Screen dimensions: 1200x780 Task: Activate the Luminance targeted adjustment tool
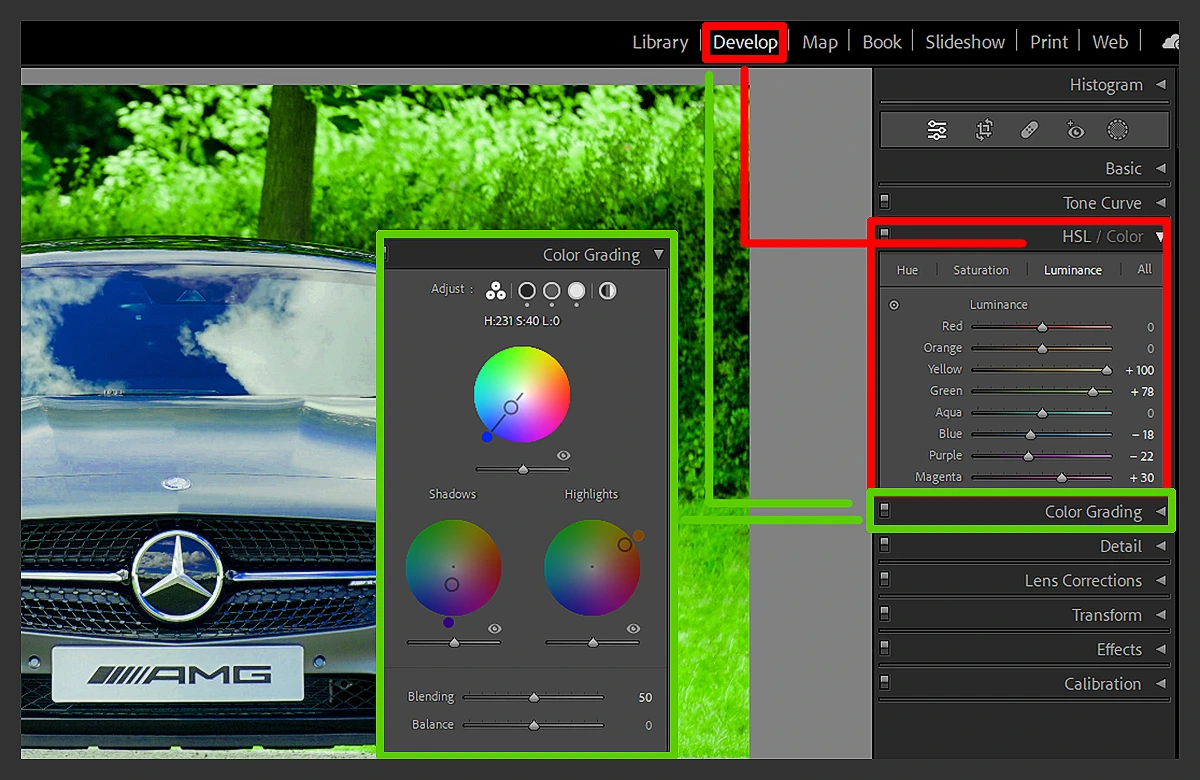[894, 305]
